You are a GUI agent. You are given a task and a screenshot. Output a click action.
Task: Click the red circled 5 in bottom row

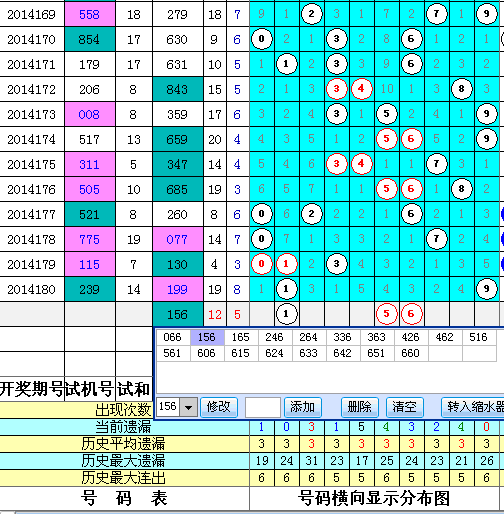point(386,314)
